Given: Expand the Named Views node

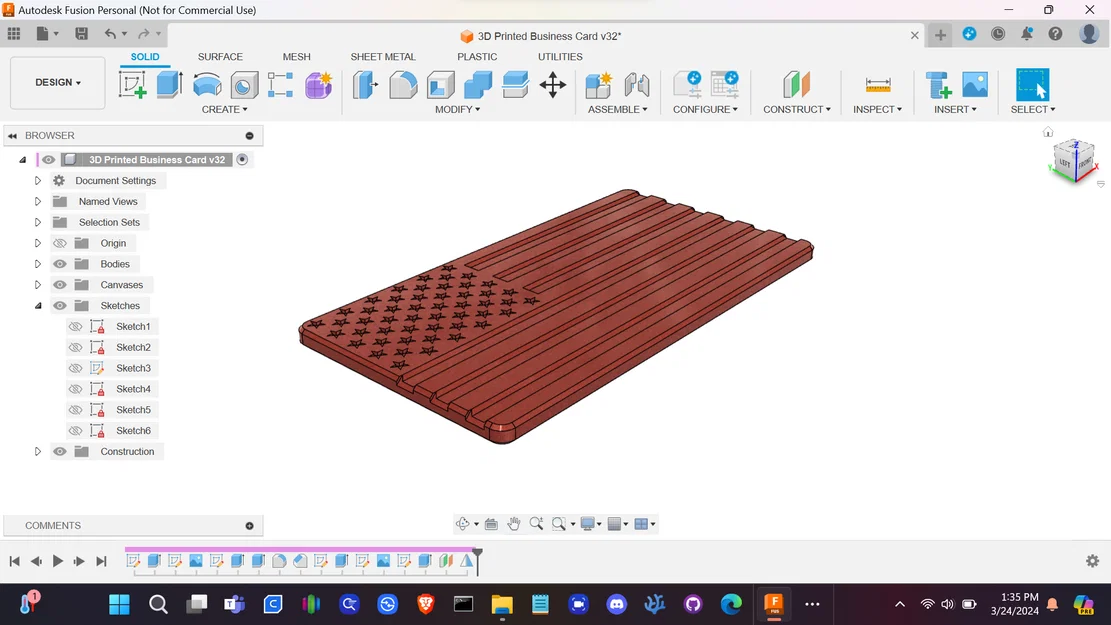Looking at the screenshot, I should click(x=38, y=201).
